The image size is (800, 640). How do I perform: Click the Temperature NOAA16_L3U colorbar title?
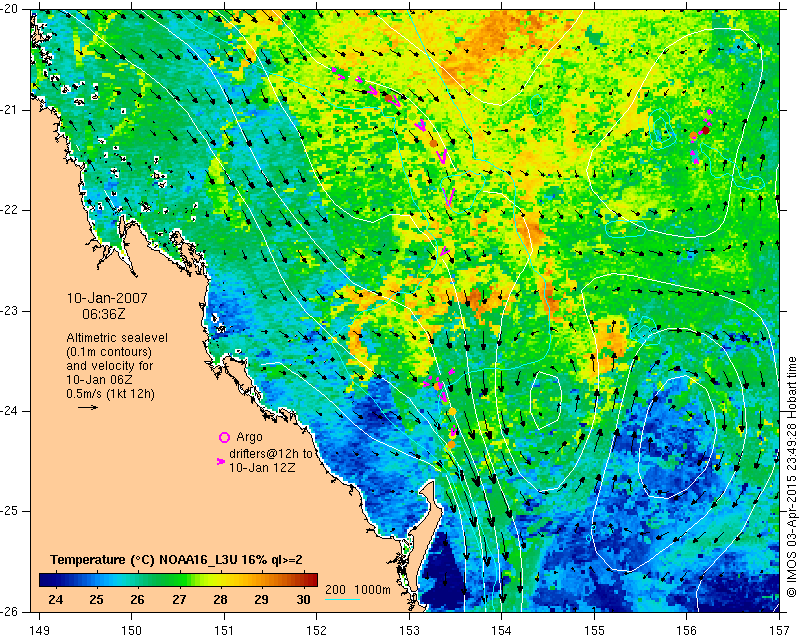click(176, 559)
